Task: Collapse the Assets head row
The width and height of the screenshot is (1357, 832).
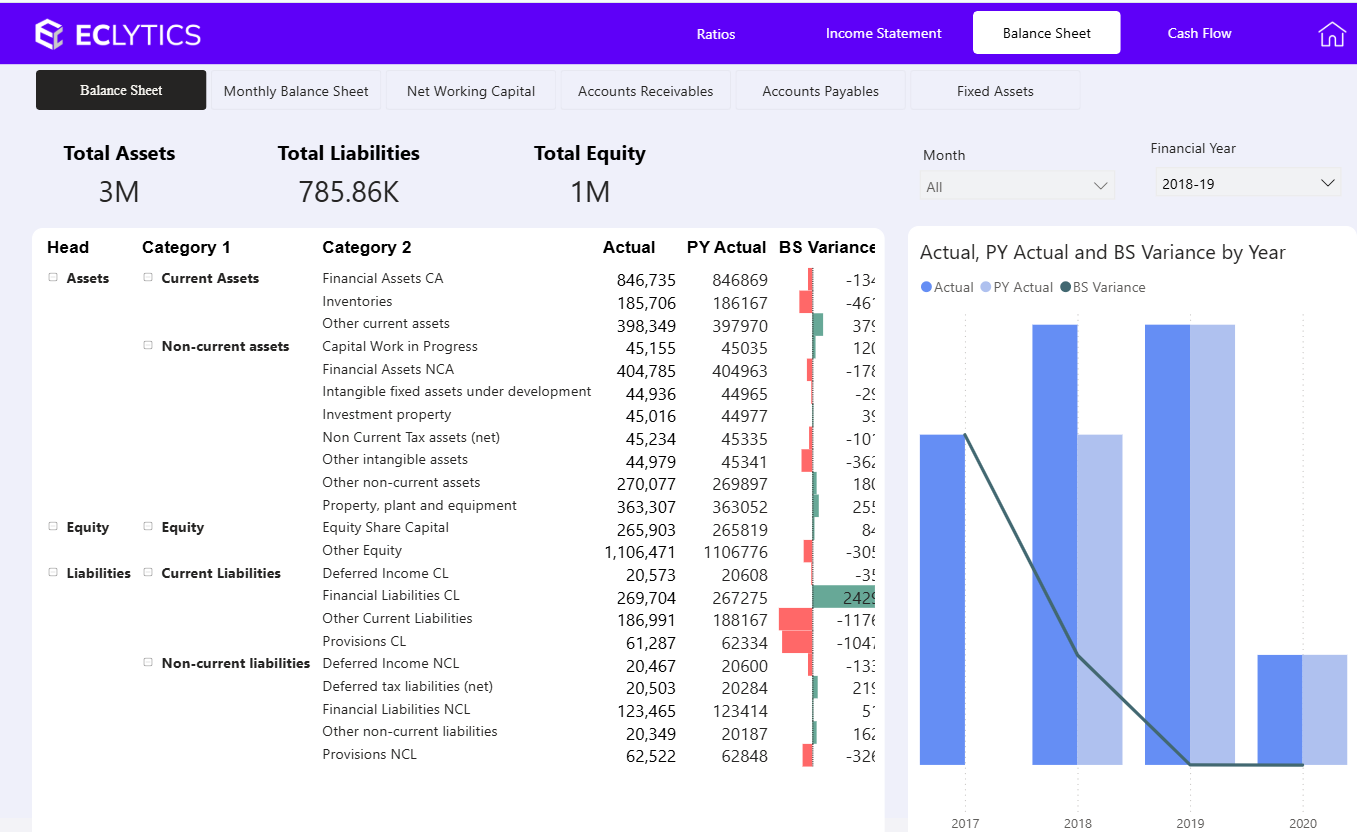Action: click(54, 278)
